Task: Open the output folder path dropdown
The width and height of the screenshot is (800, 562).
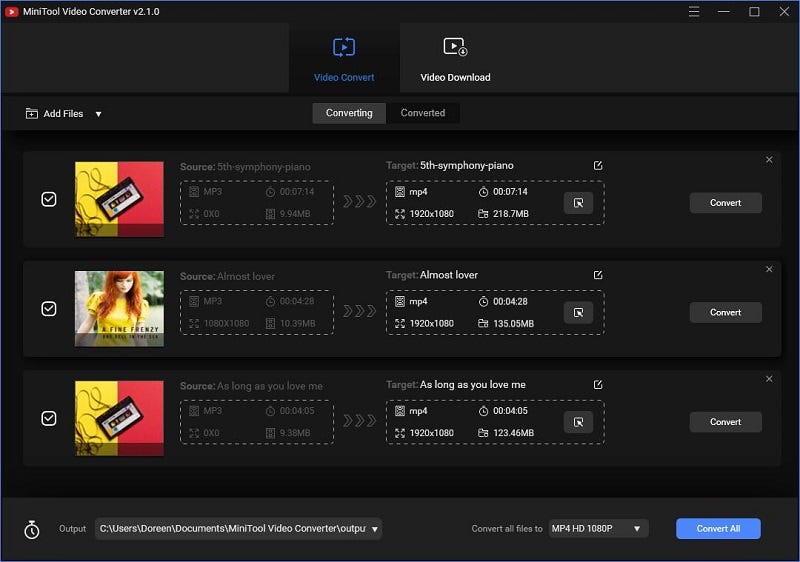Action: click(374, 529)
